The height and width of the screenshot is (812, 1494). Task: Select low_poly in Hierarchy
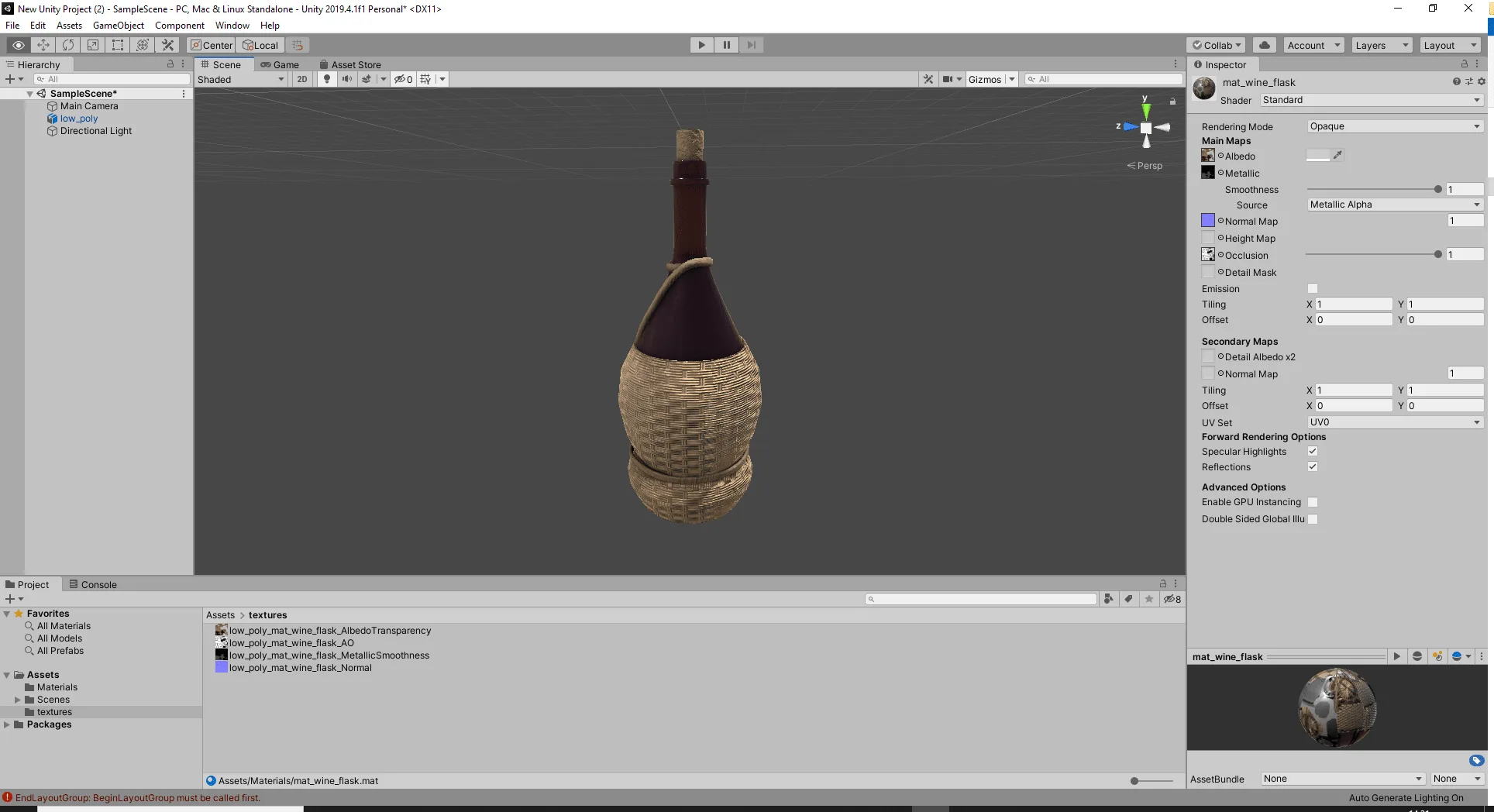click(x=79, y=119)
